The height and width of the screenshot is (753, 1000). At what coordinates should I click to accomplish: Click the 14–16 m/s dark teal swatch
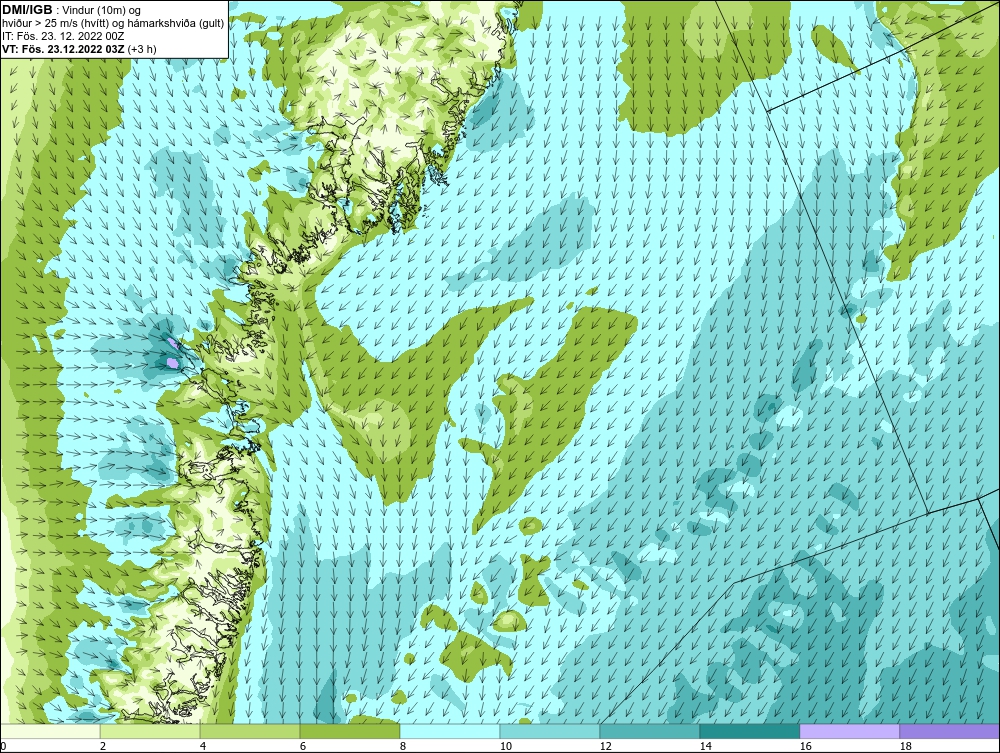[750, 731]
